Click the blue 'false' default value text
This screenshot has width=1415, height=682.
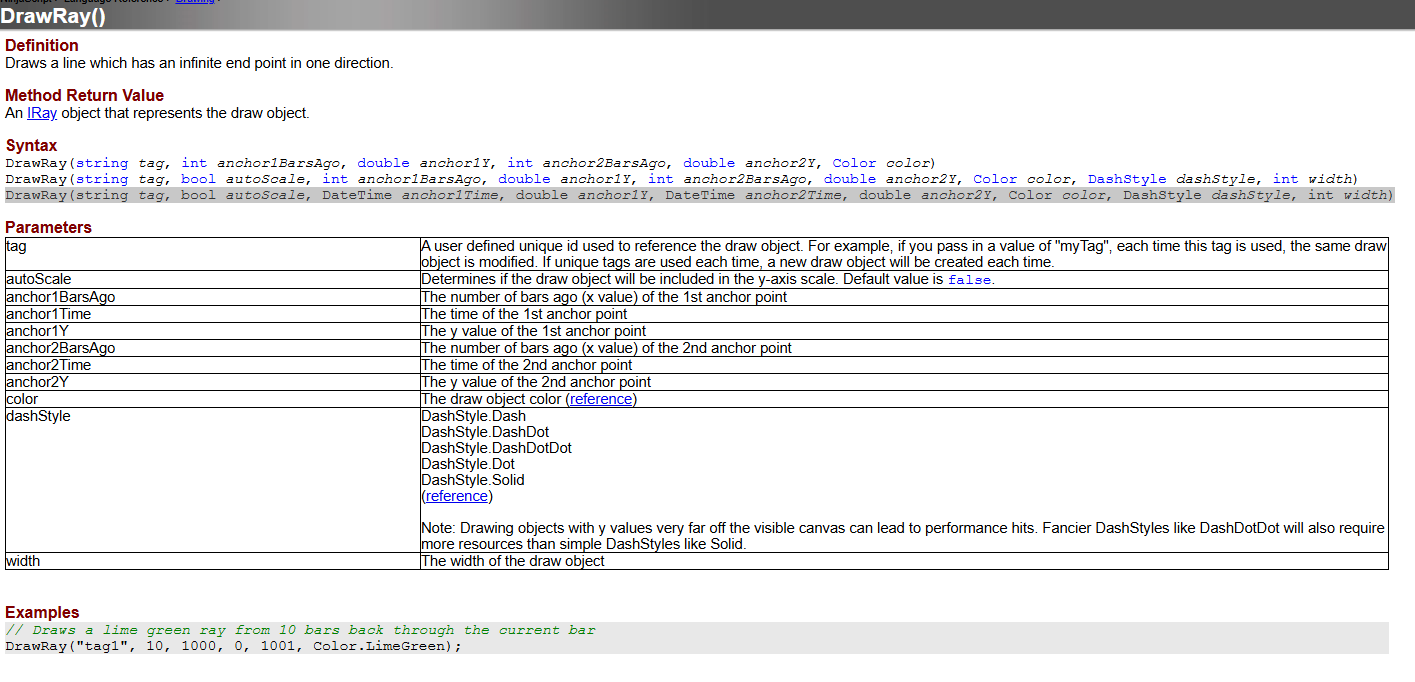pos(969,280)
